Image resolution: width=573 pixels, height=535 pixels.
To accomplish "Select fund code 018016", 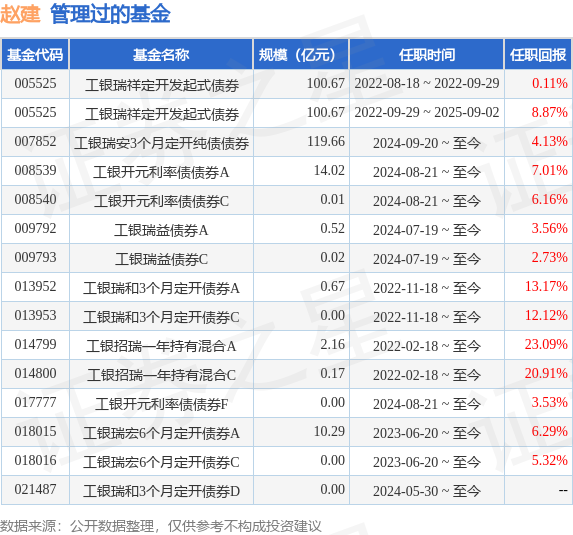I will (x=35, y=460).
